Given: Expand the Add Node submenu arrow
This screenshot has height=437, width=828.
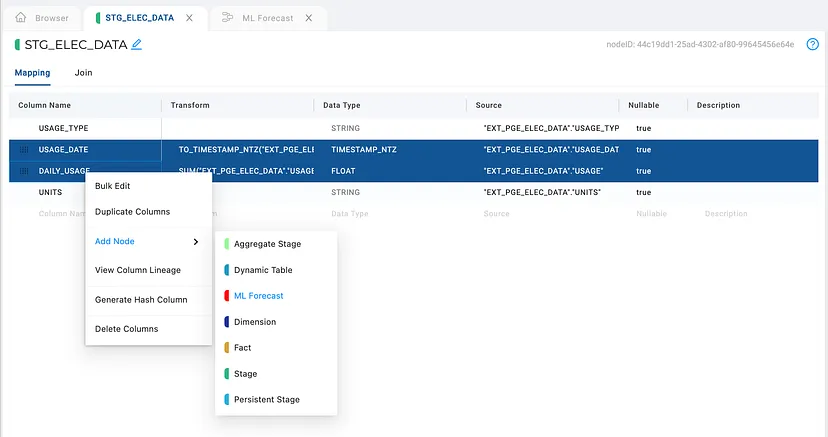Looking at the screenshot, I should click(x=195, y=242).
